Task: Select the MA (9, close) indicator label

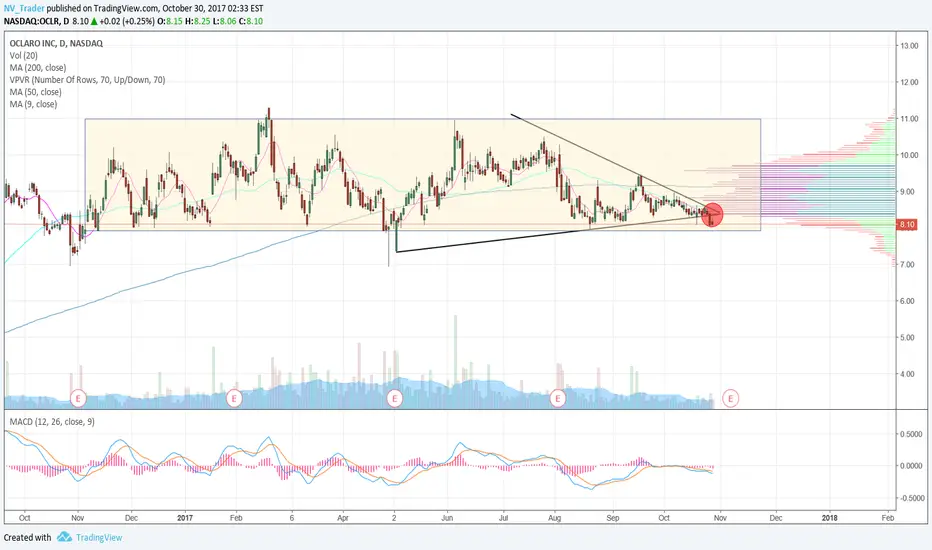Action: pyautogui.click(x=33, y=104)
